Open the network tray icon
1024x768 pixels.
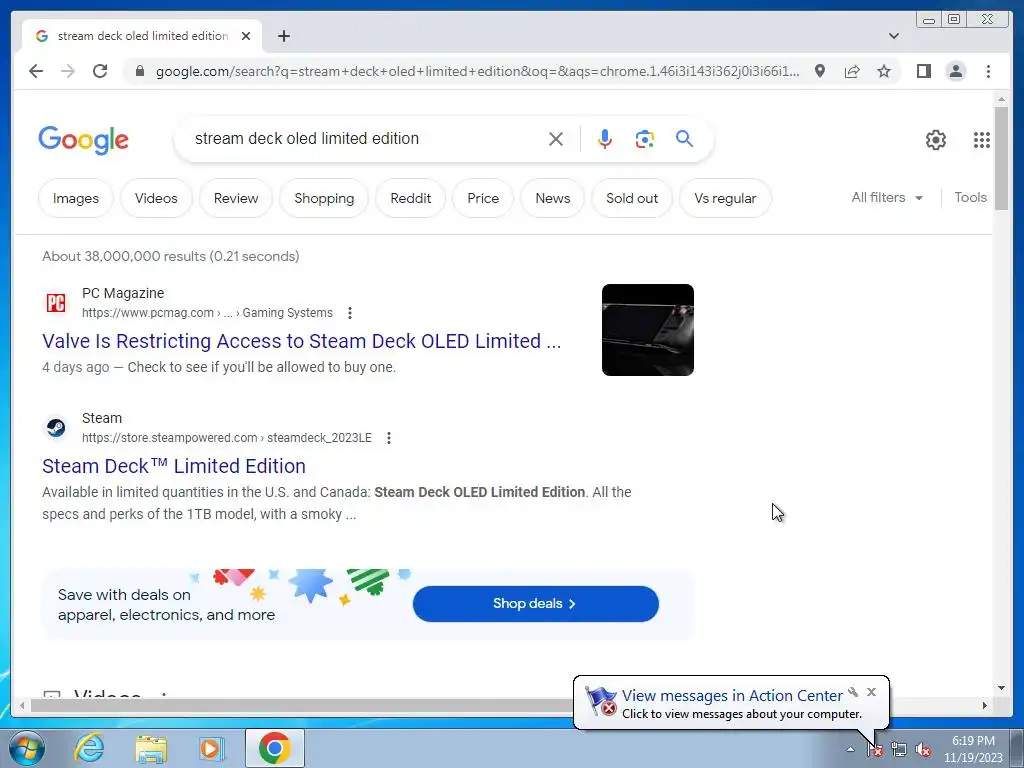(899, 750)
